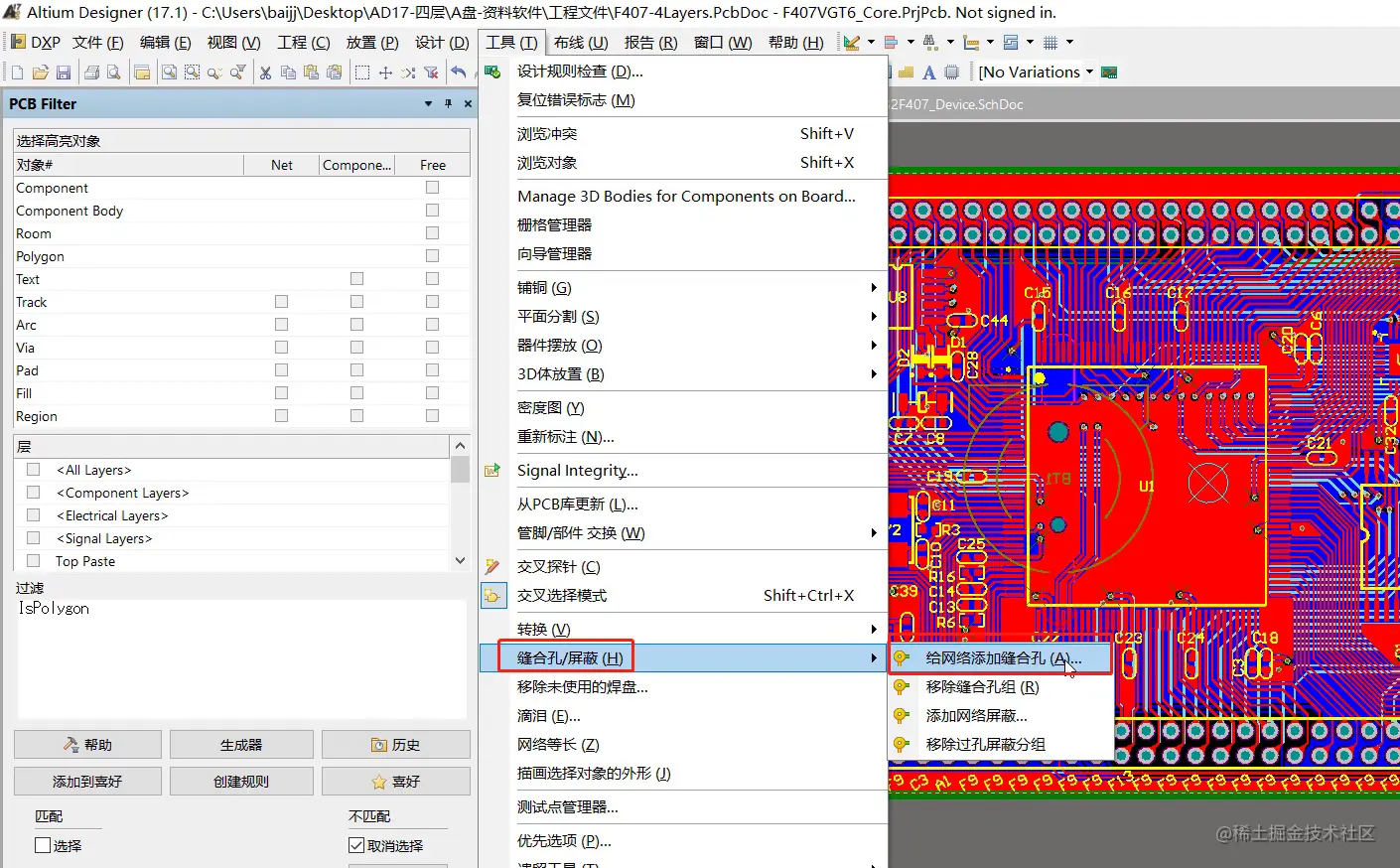Choose 缝合孔/屏蔽 (H) menu item

click(x=683, y=657)
